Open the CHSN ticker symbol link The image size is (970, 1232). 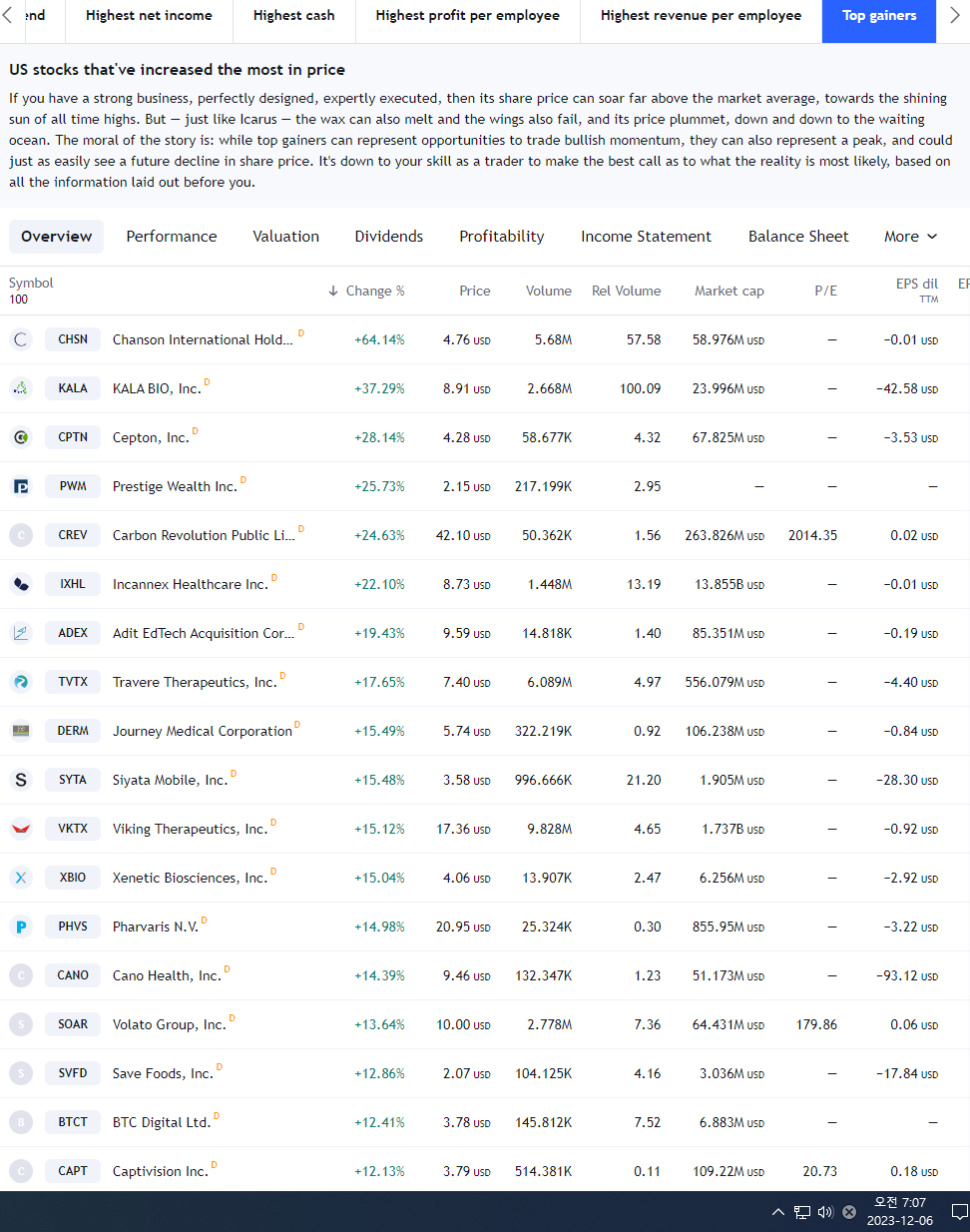pyautogui.click(x=73, y=339)
